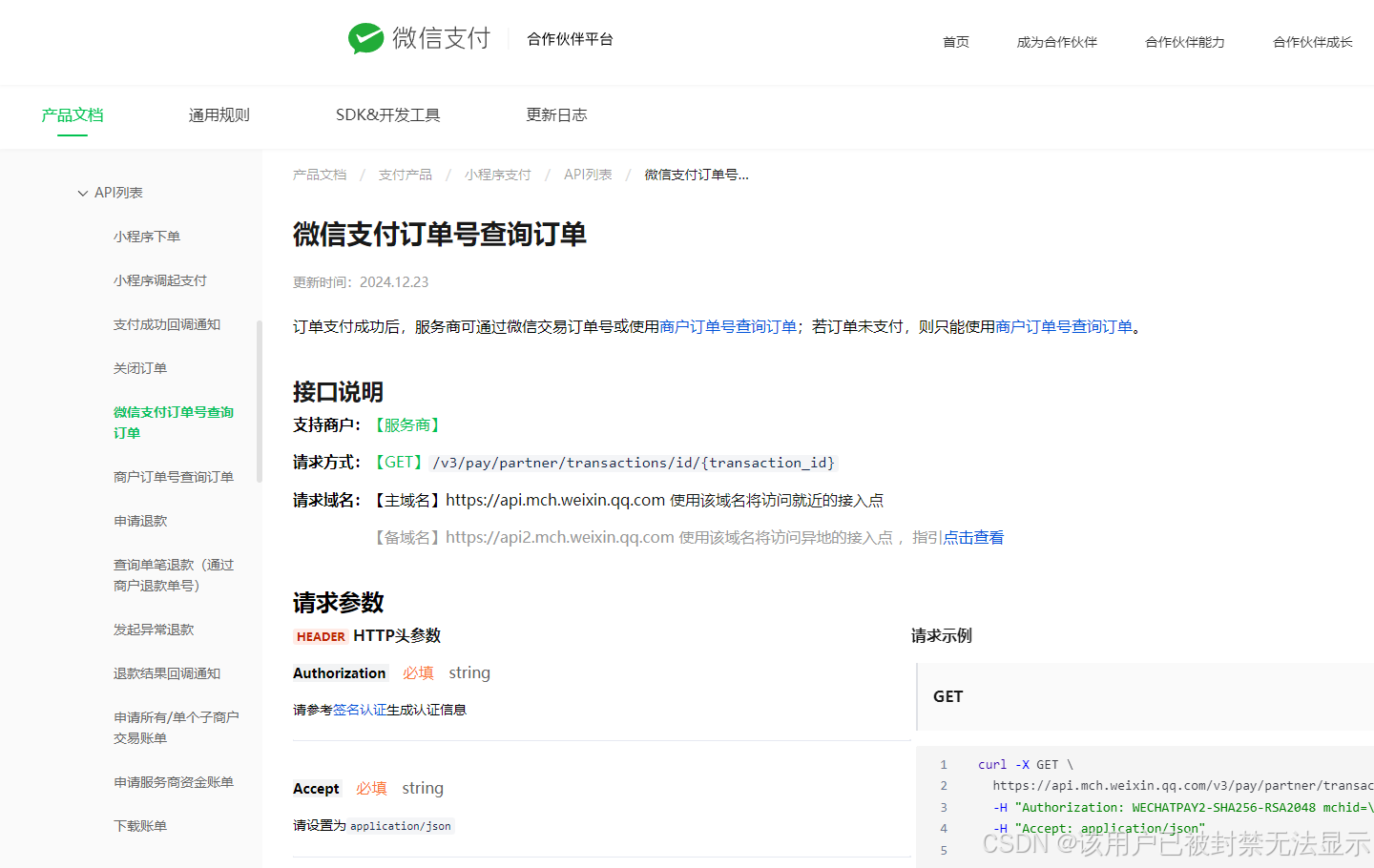Click the 点击查看 link for backup domain

(973, 538)
